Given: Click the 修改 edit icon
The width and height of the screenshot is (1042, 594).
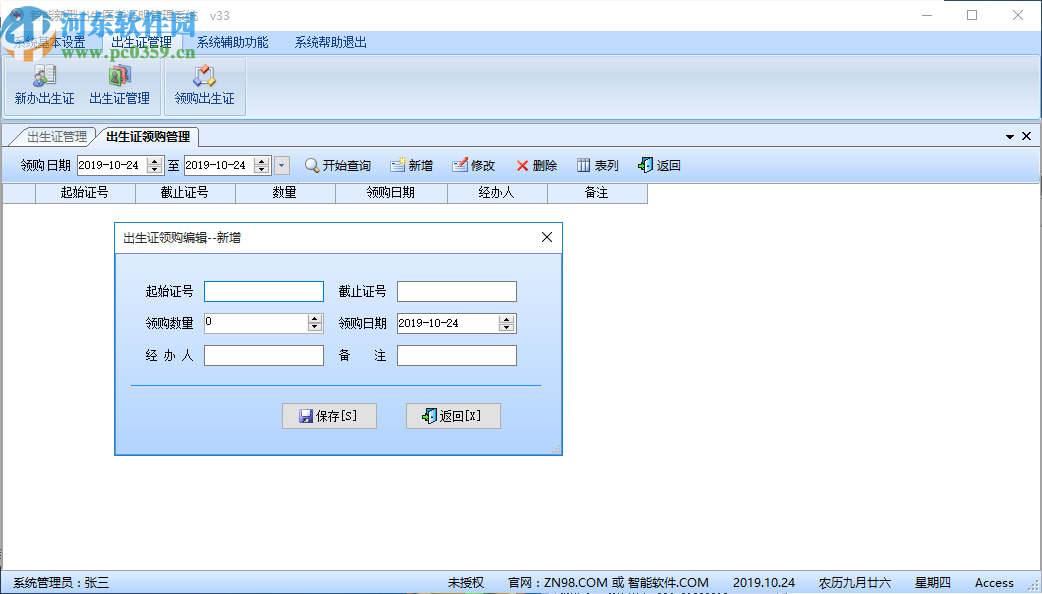Looking at the screenshot, I should click(x=472, y=165).
